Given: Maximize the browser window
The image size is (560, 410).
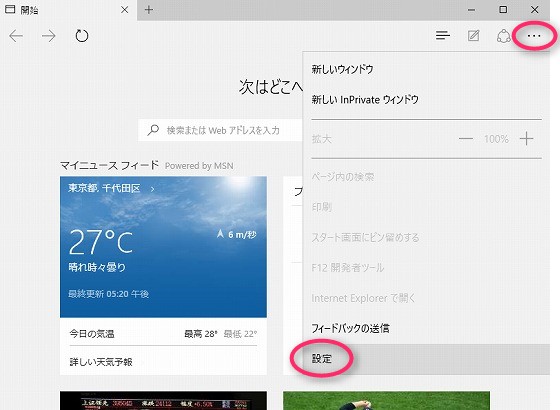Looking at the screenshot, I should pos(503,10).
